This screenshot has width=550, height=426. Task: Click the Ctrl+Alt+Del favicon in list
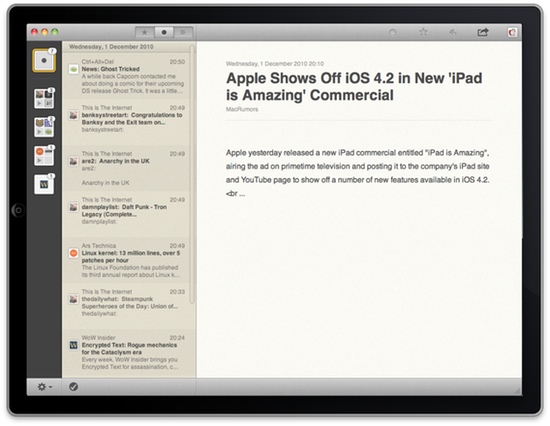(x=73, y=69)
